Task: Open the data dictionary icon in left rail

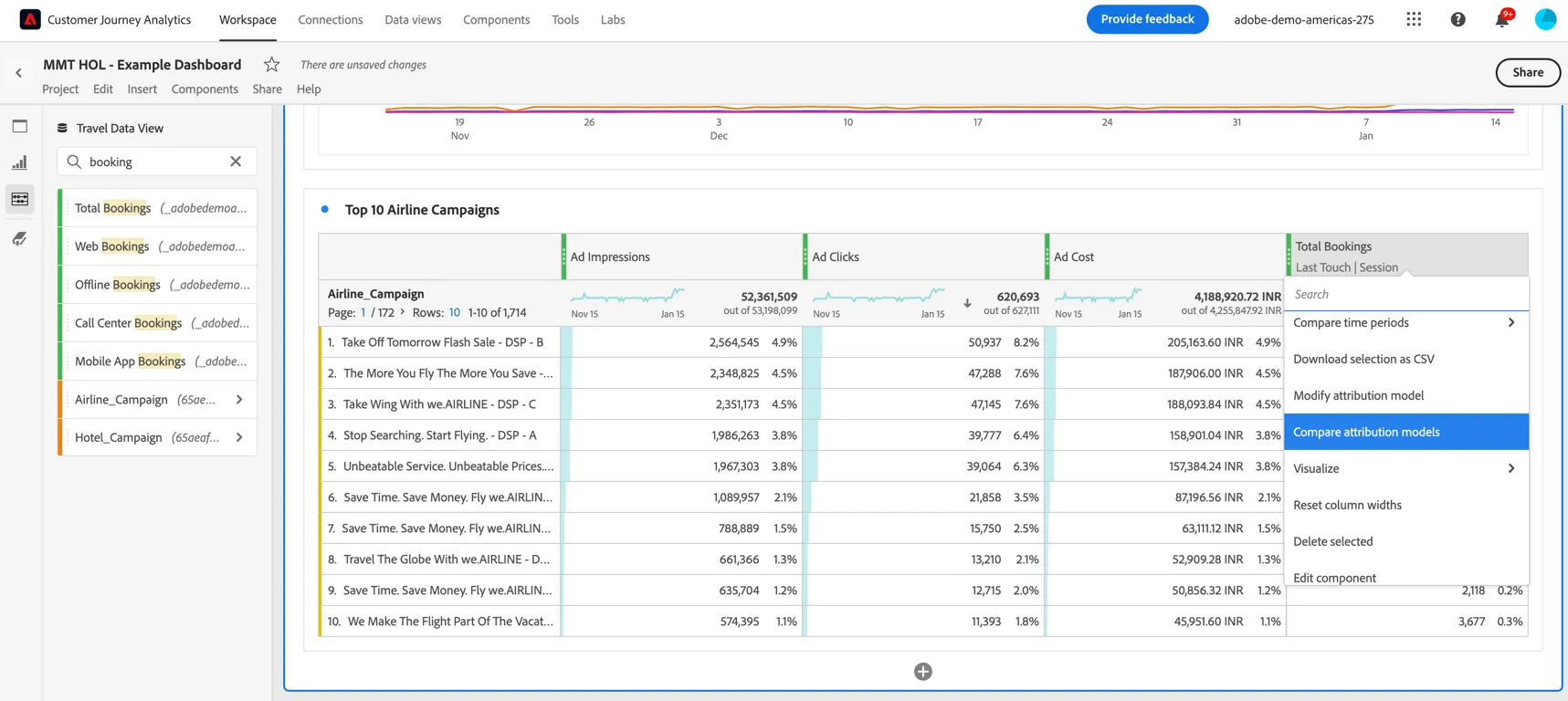Action: (20, 238)
